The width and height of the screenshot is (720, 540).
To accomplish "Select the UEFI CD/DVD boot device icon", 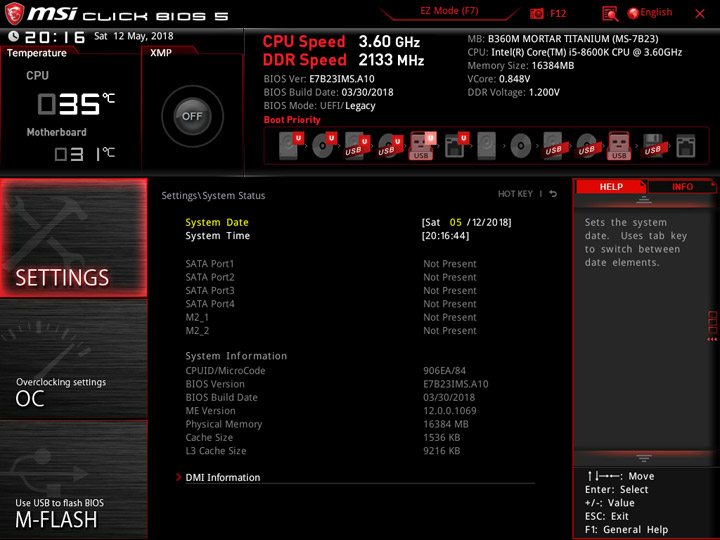I will (x=324, y=145).
